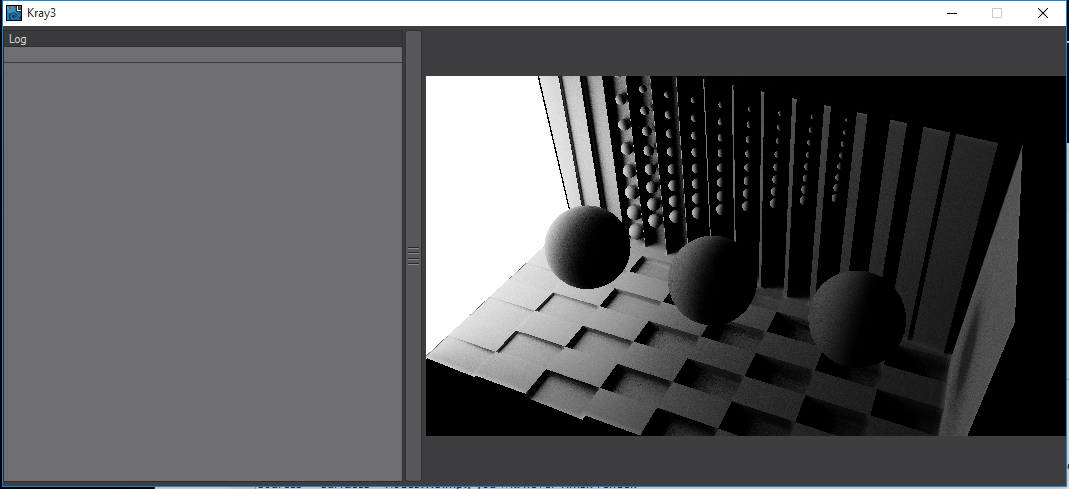
Task: Minimize the Kray3 window
Action: coord(950,13)
